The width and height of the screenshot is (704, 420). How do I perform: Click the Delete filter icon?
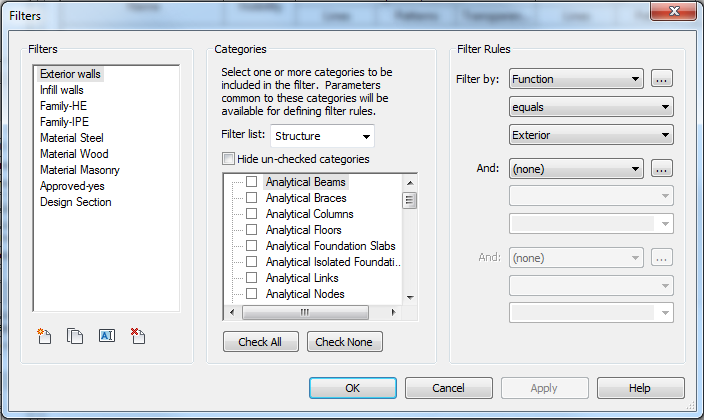(x=137, y=336)
